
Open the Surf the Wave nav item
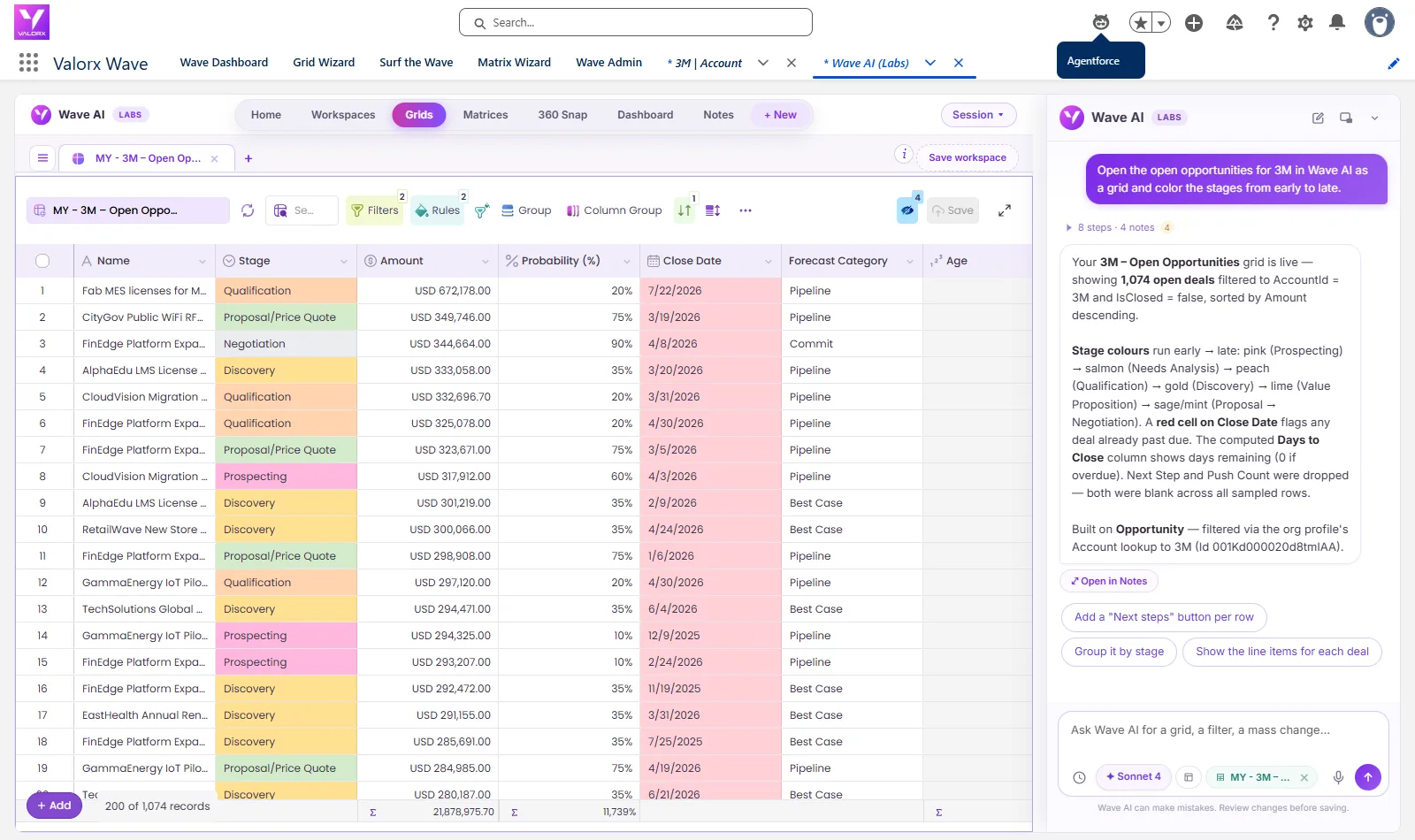coord(417,63)
